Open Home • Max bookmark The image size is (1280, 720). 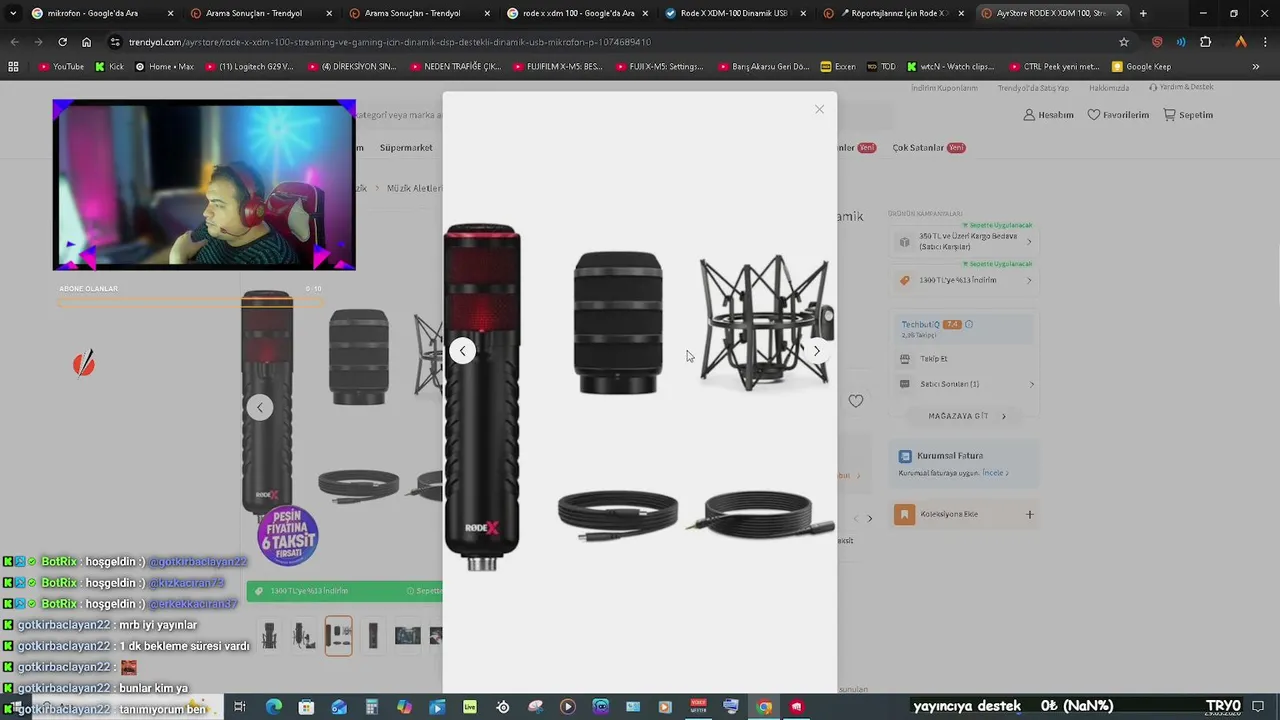pyautogui.click(x=164, y=67)
